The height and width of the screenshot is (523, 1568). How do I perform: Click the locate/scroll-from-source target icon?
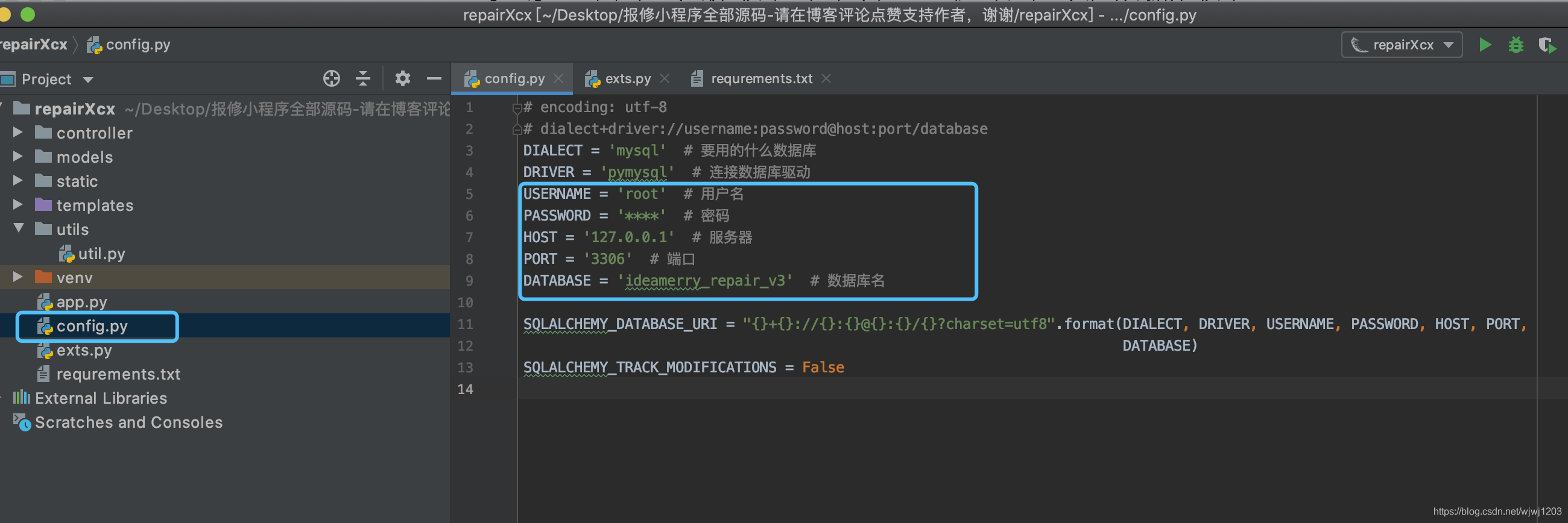(x=331, y=78)
